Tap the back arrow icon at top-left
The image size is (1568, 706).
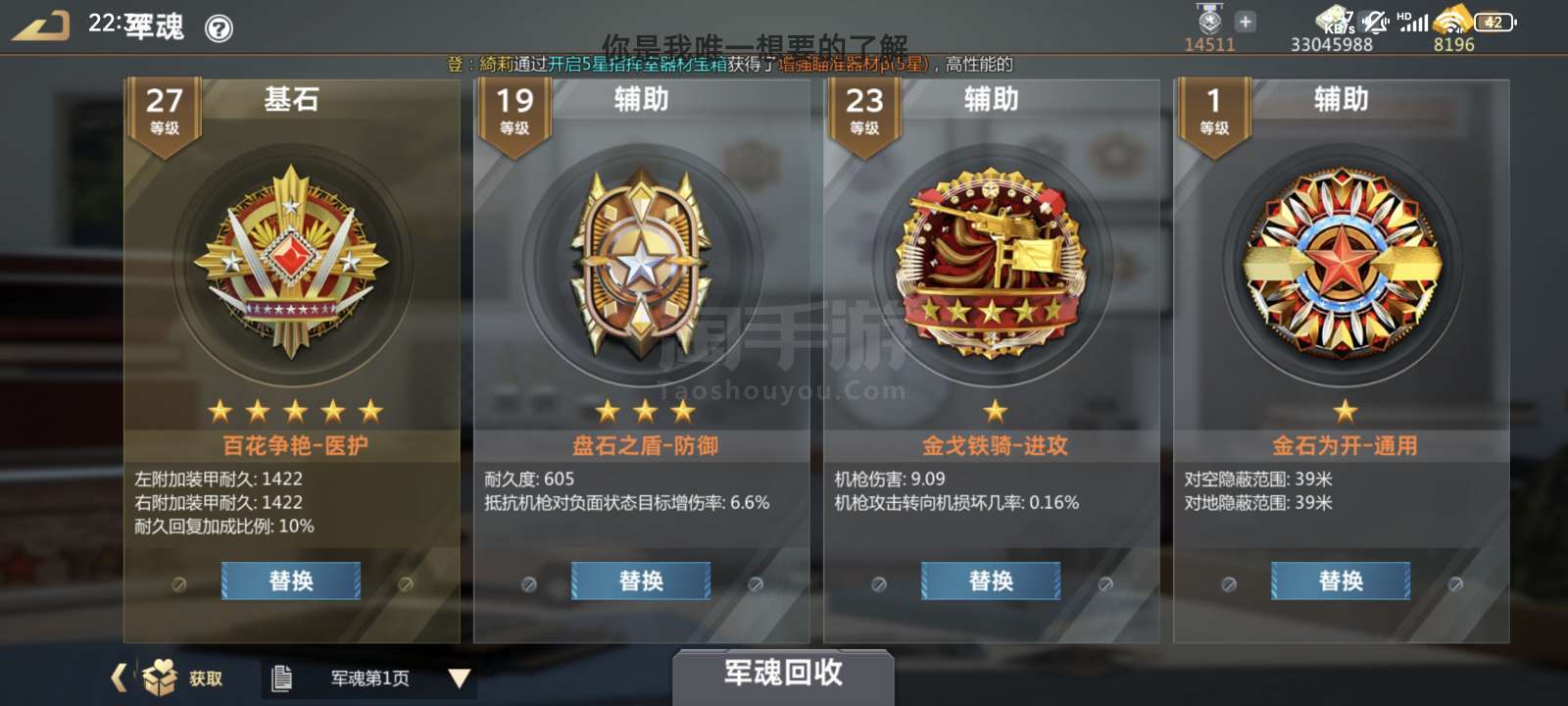(x=41, y=25)
